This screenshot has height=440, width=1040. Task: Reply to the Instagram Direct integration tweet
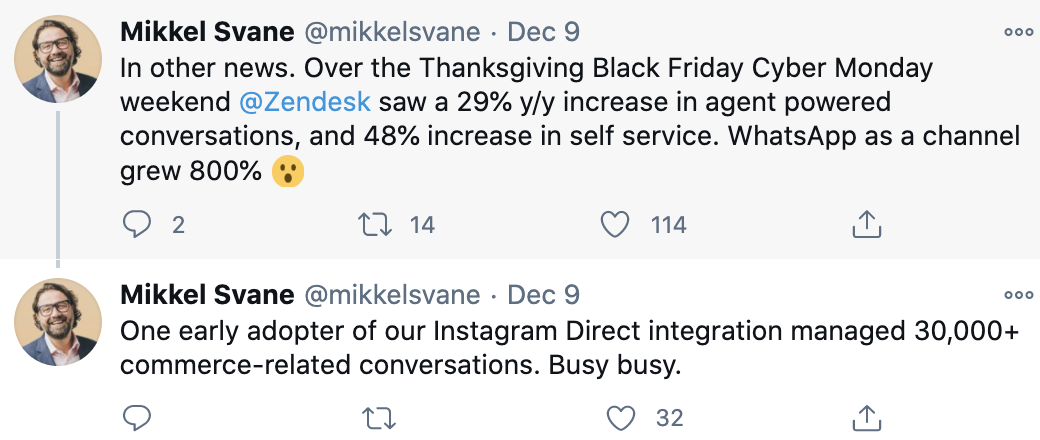click(137, 417)
